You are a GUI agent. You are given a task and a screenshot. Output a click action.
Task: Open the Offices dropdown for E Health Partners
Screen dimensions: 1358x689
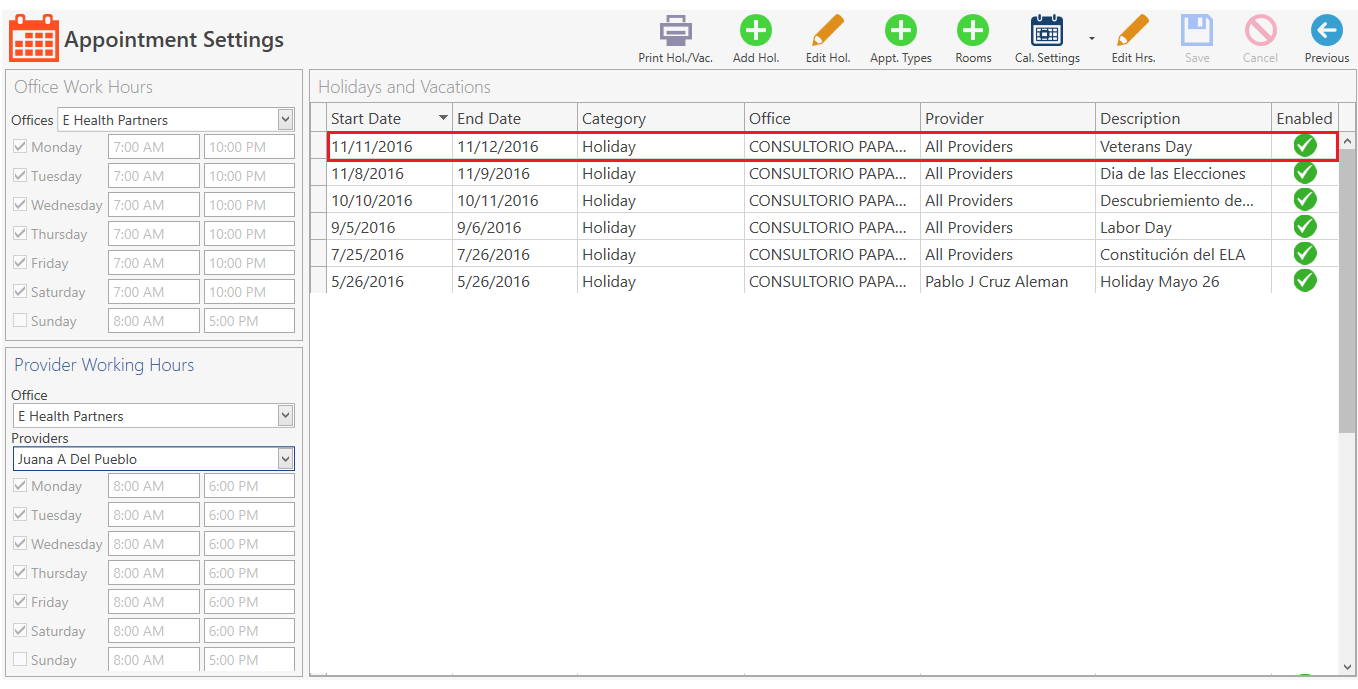287,119
